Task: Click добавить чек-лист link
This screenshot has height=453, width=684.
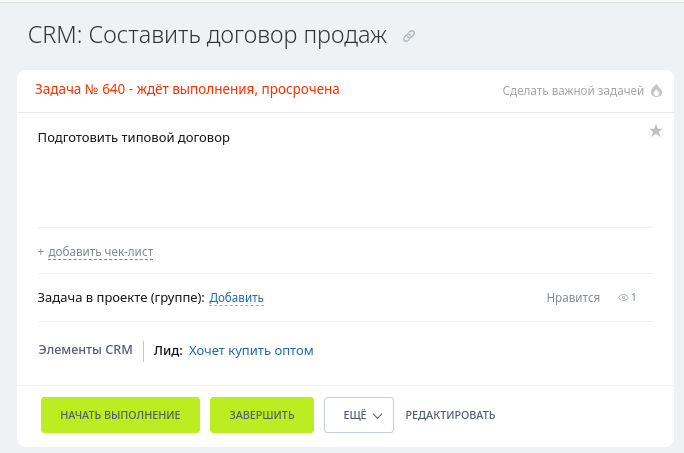Action: (100, 252)
